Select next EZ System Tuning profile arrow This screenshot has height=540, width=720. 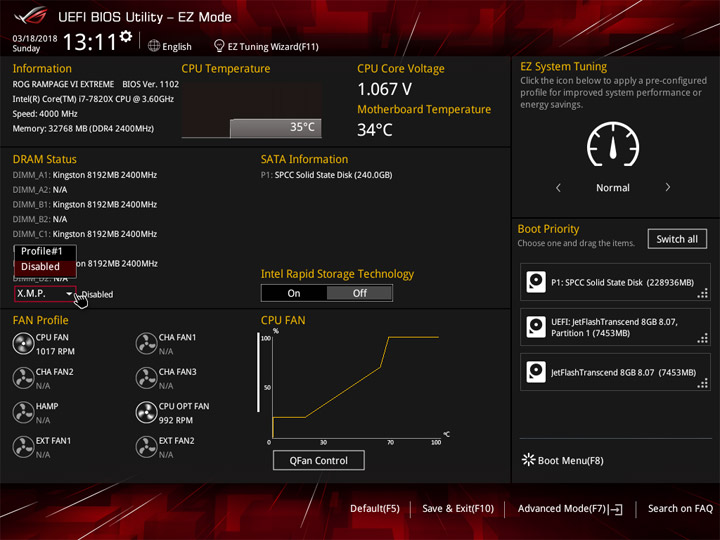click(668, 187)
